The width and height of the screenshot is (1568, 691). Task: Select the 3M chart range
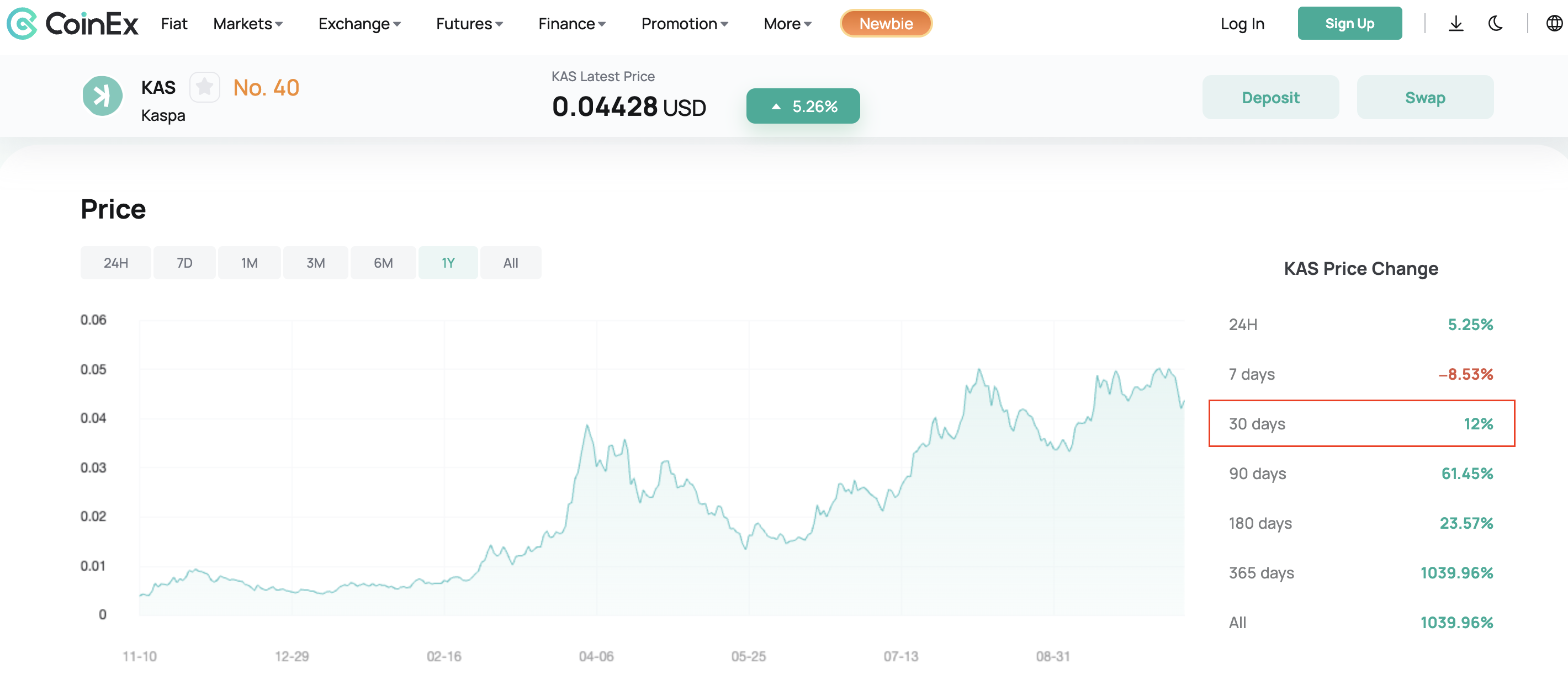(x=315, y=263)
